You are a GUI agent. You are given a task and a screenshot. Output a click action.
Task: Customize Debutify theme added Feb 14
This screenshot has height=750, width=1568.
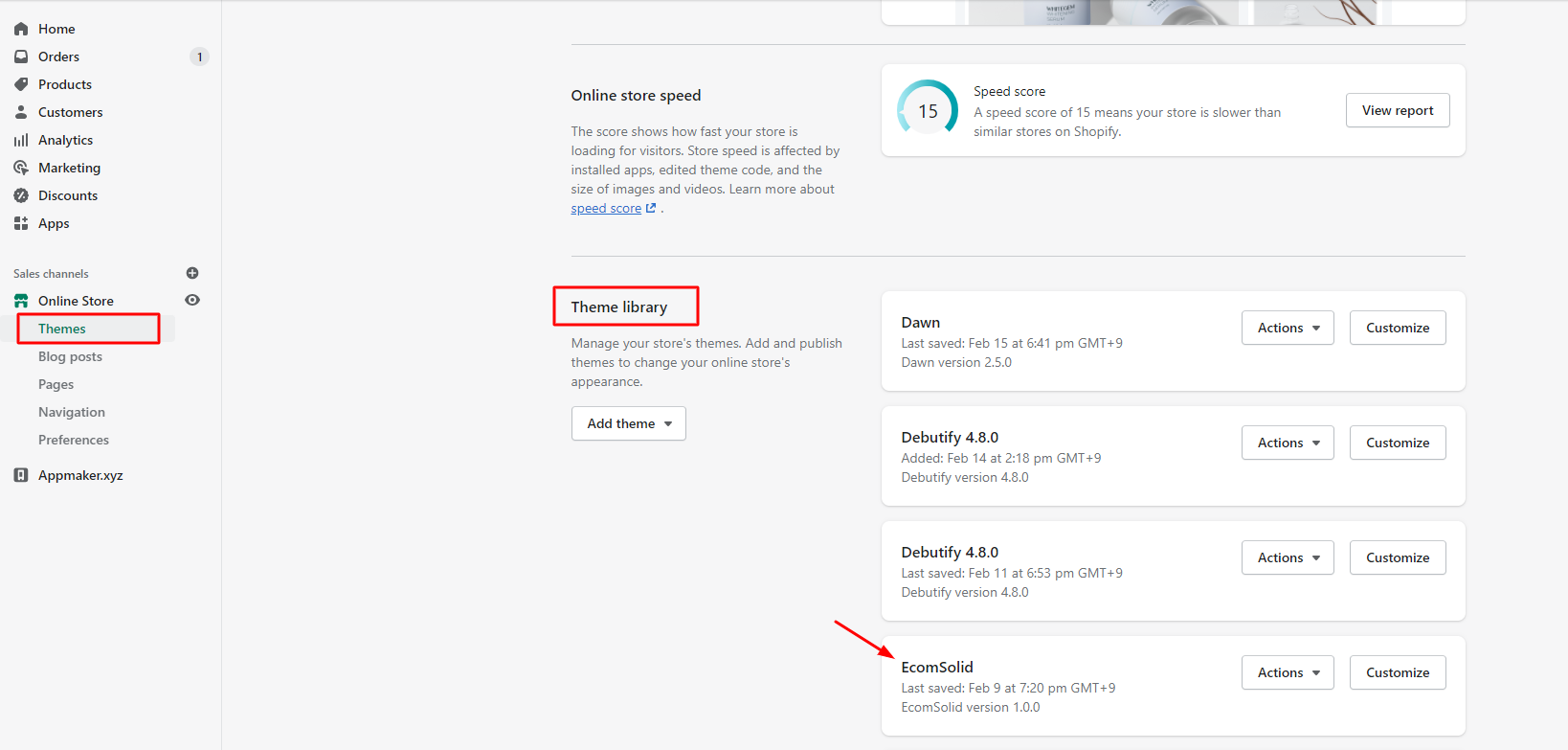[x=1398, y=443]
